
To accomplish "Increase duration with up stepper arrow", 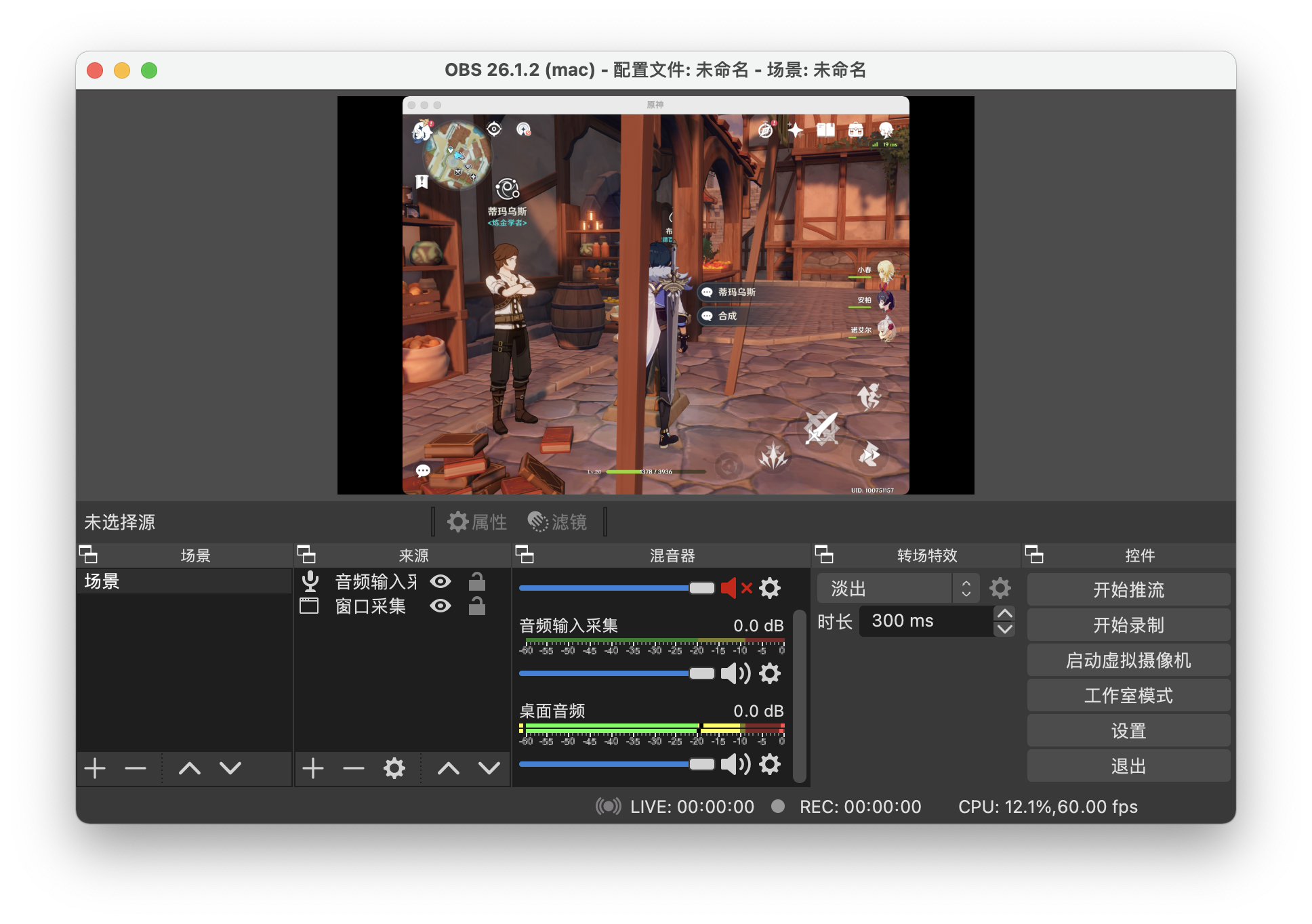I will tap(1004, 613).
